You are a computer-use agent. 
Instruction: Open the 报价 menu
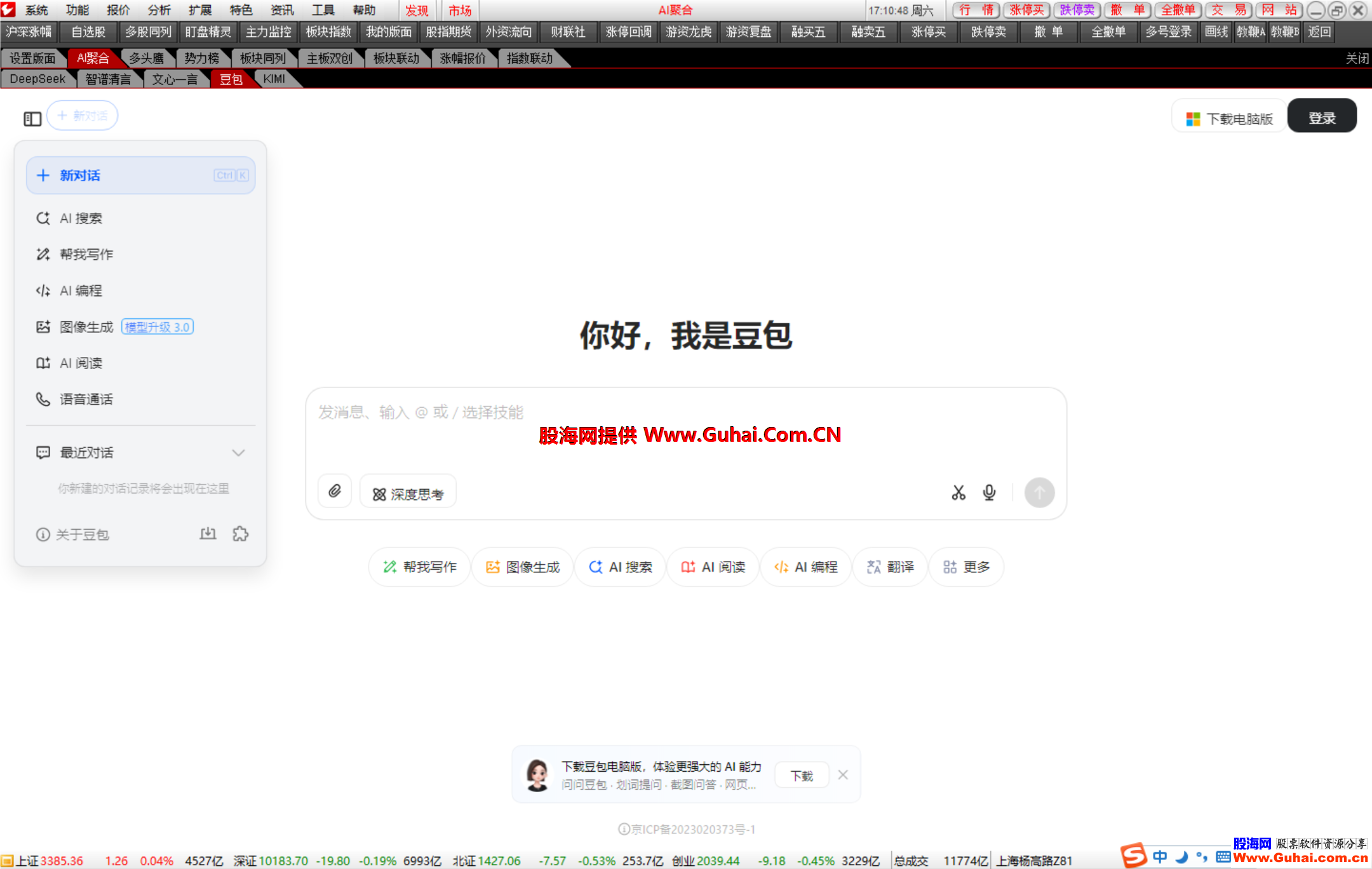point(118,10)
